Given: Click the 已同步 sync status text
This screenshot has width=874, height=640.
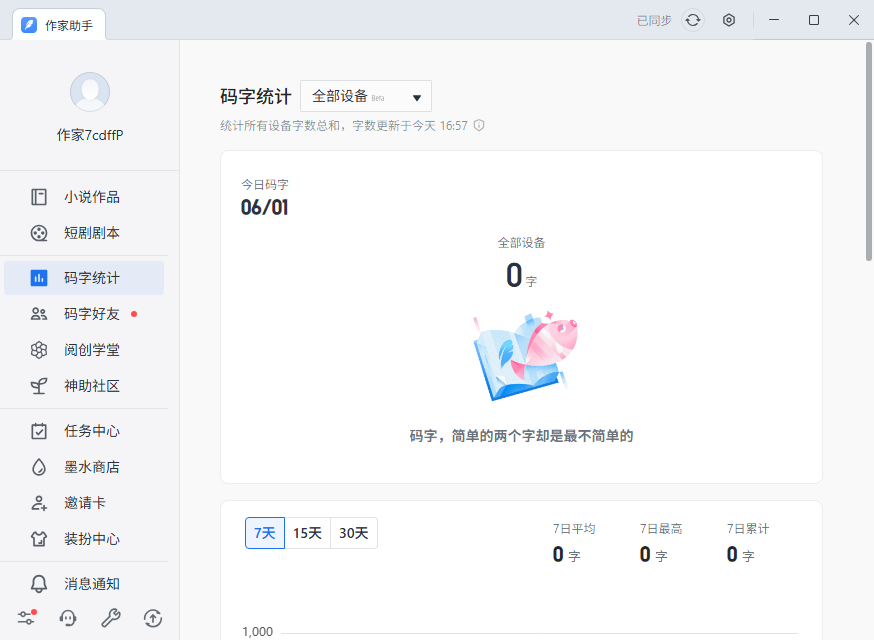Looking at the screenshot, I should pos(654,21).
